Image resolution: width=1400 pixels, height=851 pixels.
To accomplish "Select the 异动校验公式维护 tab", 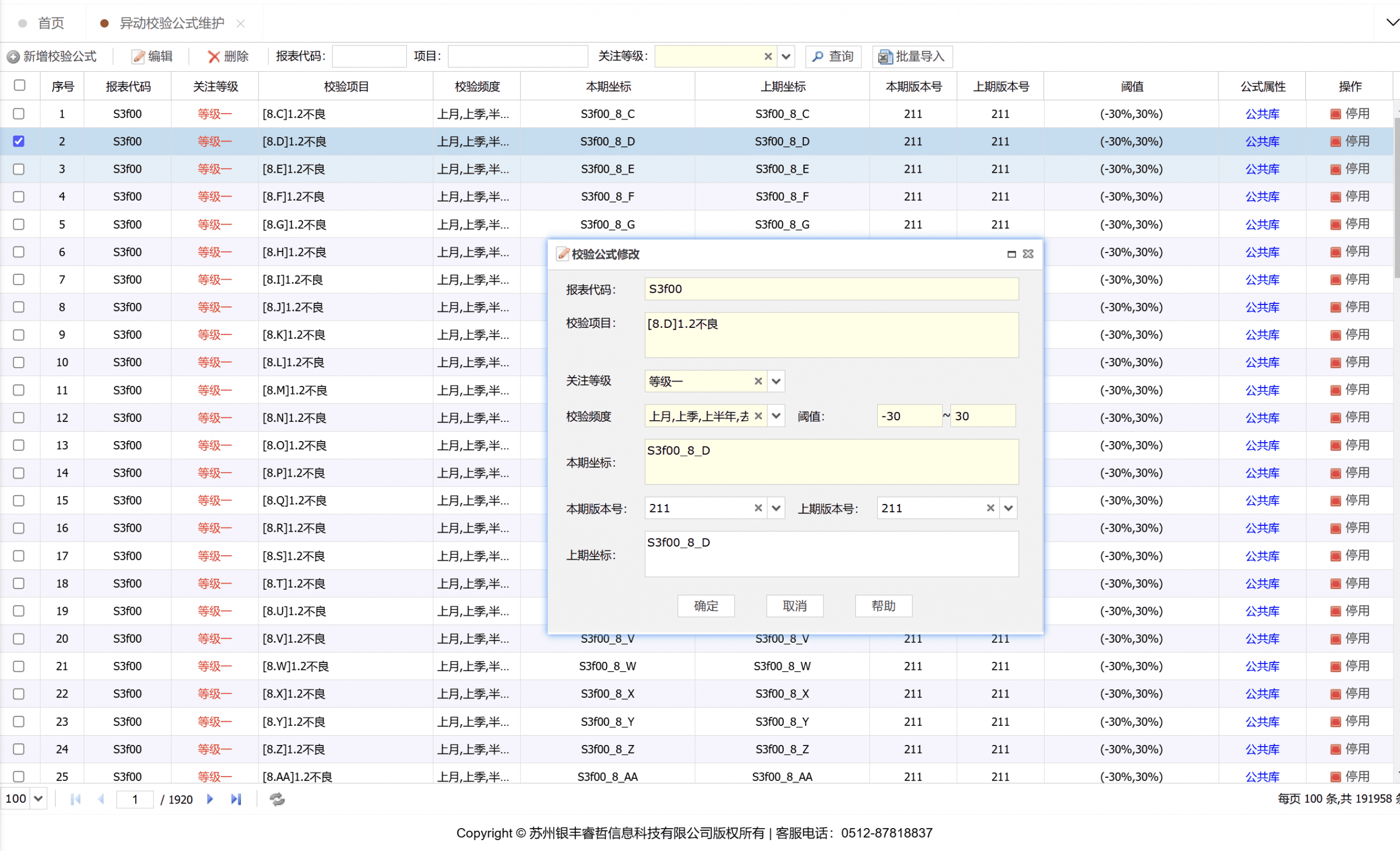I will point(171,24).
